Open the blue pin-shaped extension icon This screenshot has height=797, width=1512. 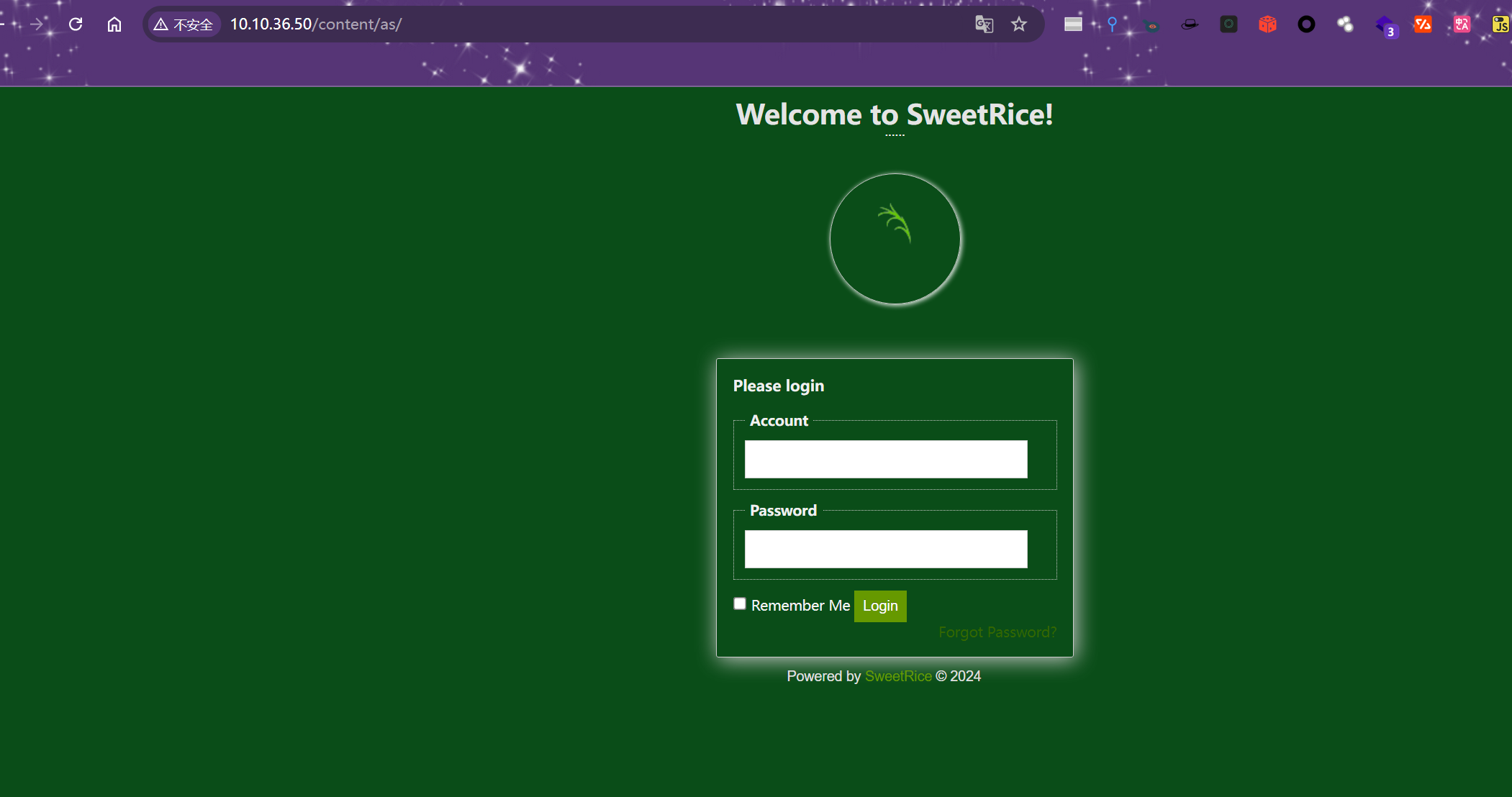tap(1112, 24)
